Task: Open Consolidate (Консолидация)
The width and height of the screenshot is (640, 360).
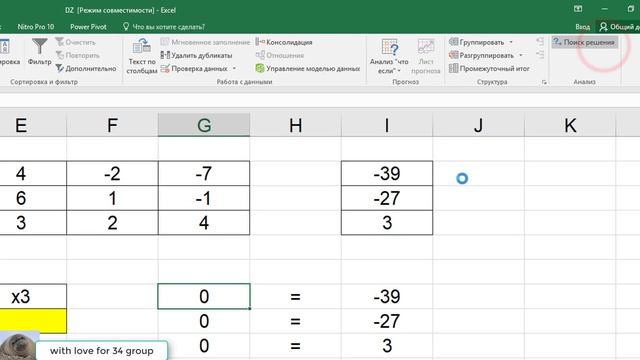Action: point(284,42)
